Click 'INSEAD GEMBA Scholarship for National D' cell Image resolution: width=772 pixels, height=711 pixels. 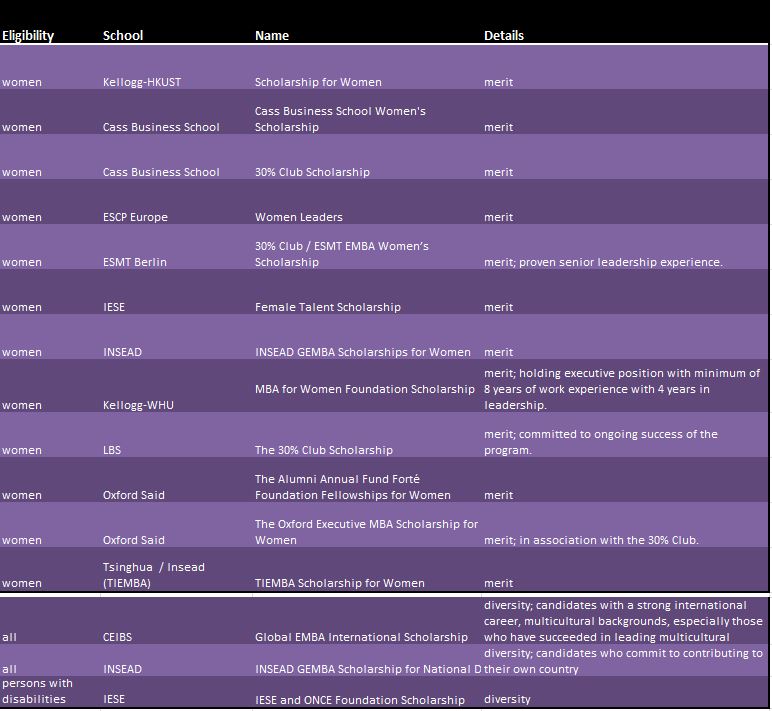click(368, 669)
